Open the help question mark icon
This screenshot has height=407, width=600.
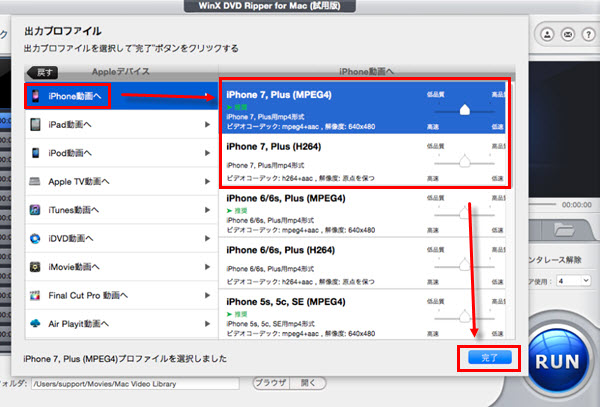point(589,34)
